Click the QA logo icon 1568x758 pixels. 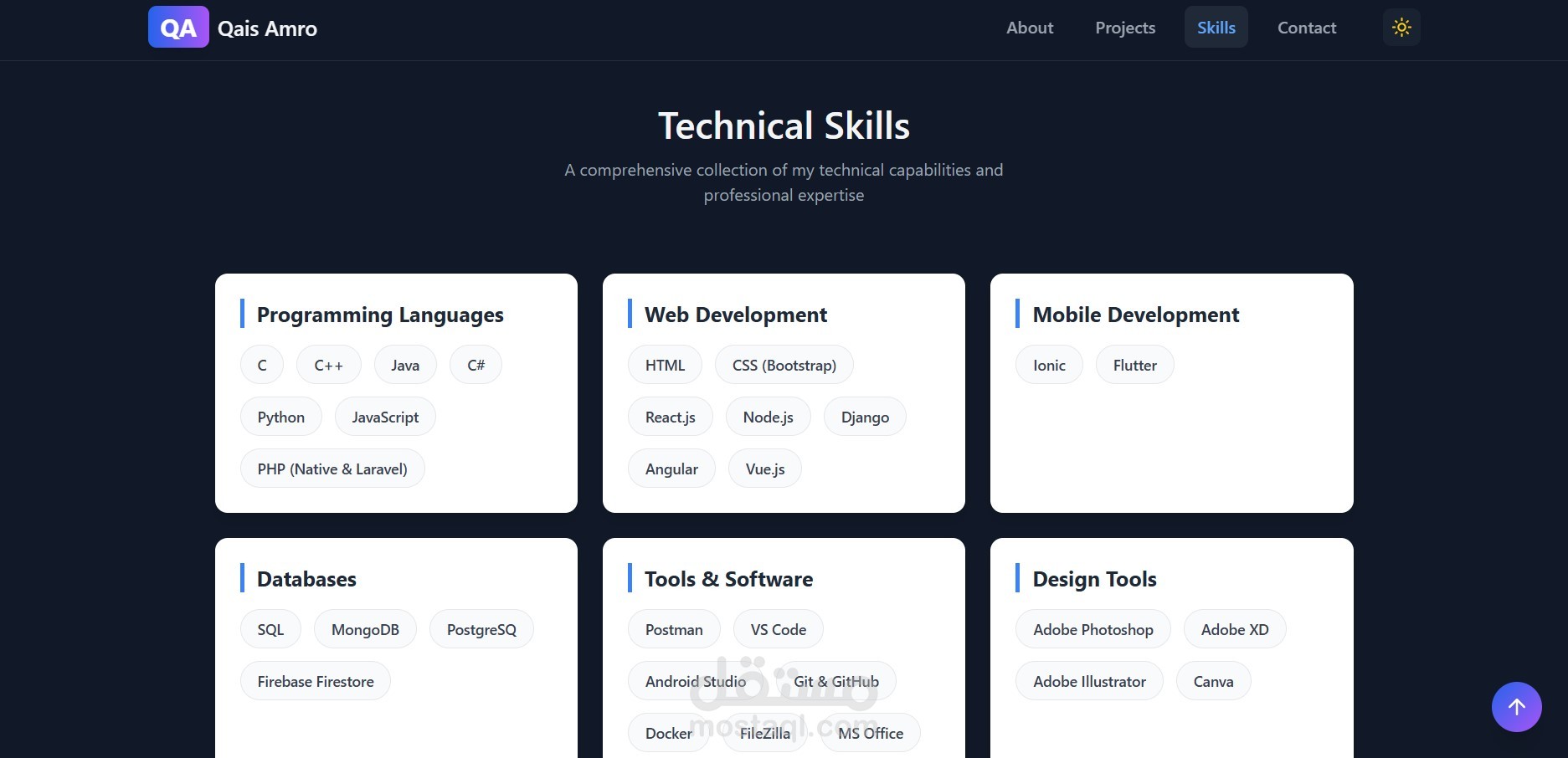178,27
